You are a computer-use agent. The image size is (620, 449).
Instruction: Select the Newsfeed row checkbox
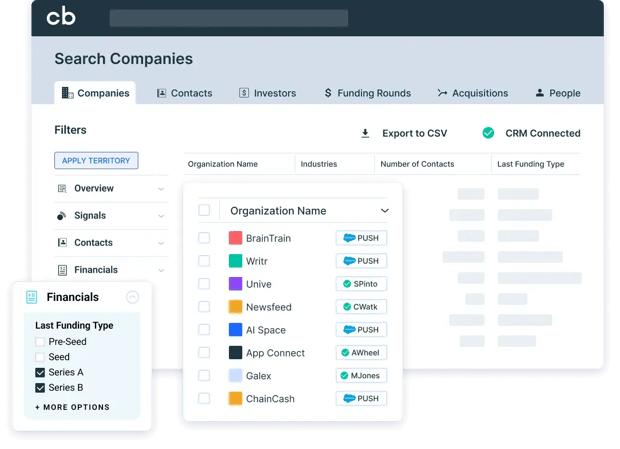point(204,307)
